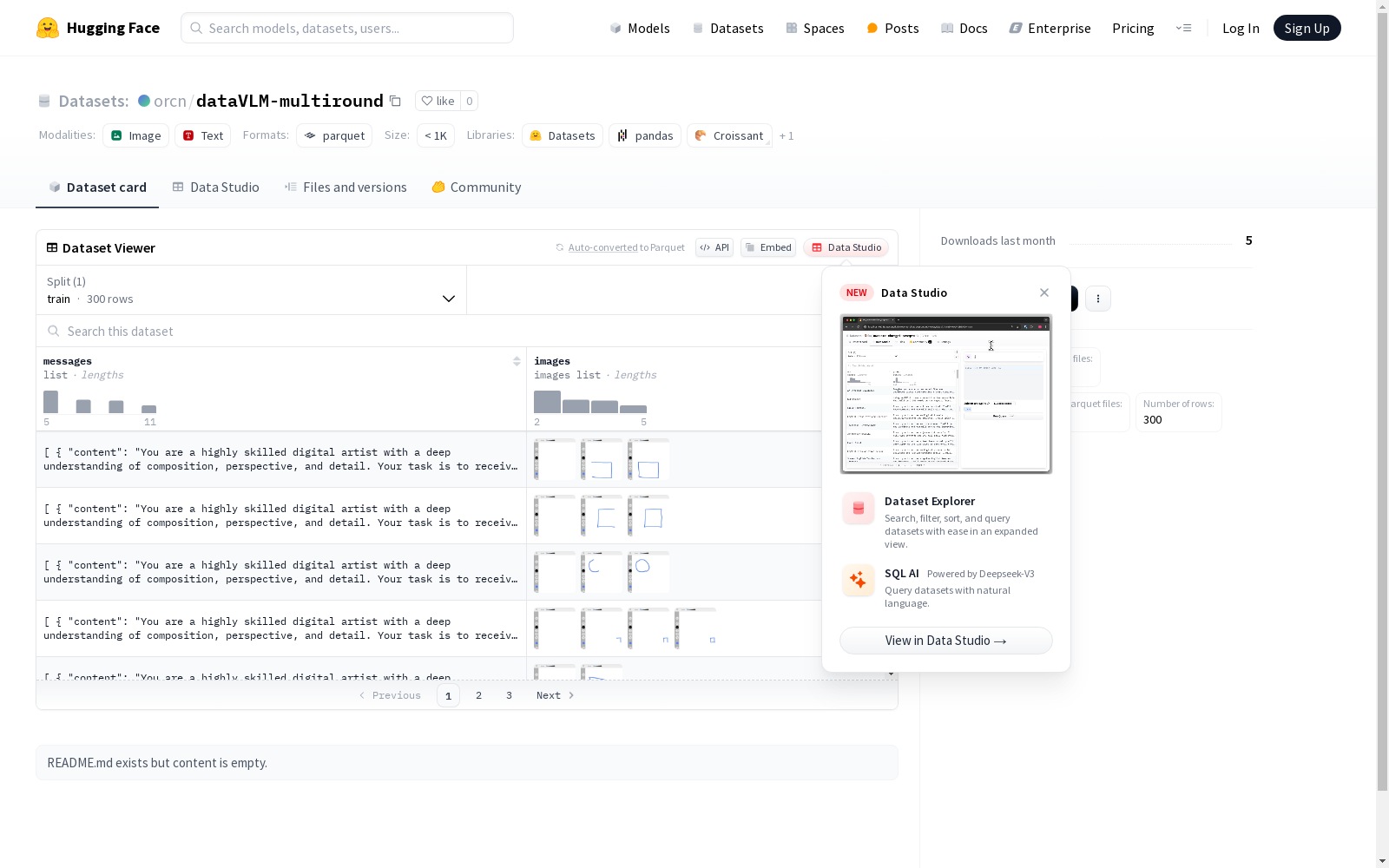
Task: Click the Next page button
Action: [x=556, y=695]
